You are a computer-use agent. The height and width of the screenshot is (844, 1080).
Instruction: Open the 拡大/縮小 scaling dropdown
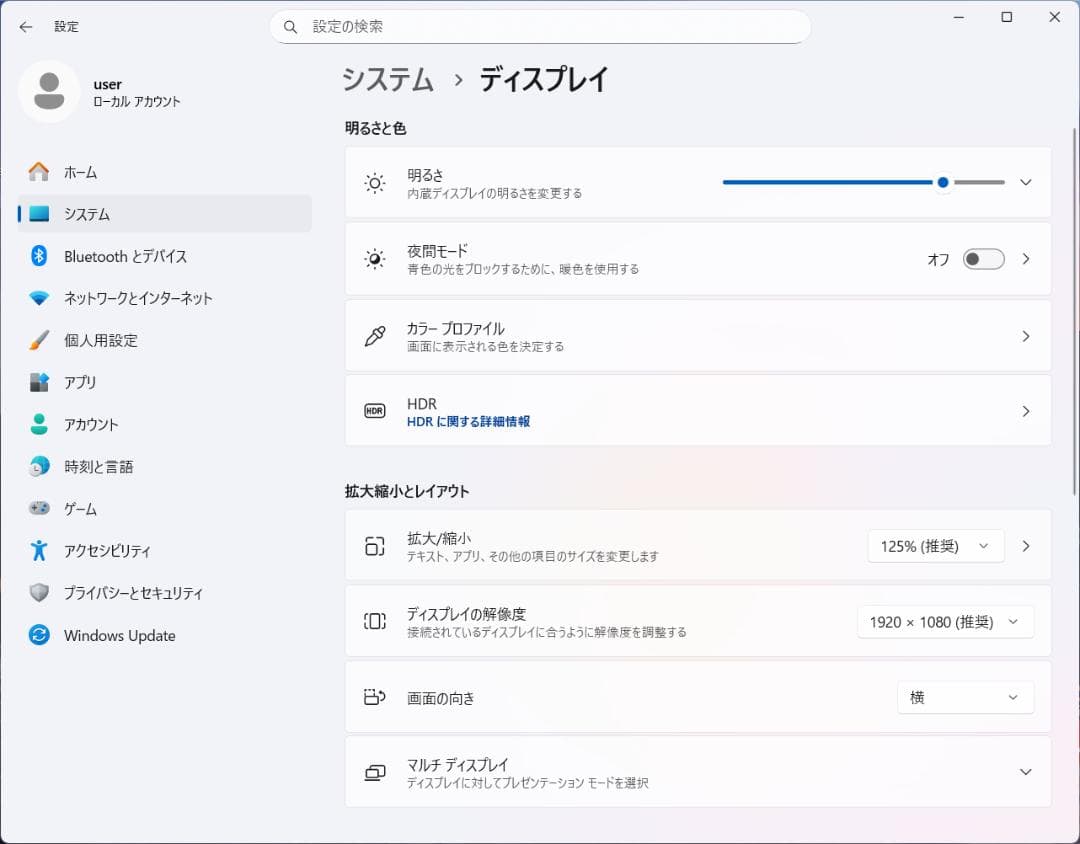coord(935,546)
